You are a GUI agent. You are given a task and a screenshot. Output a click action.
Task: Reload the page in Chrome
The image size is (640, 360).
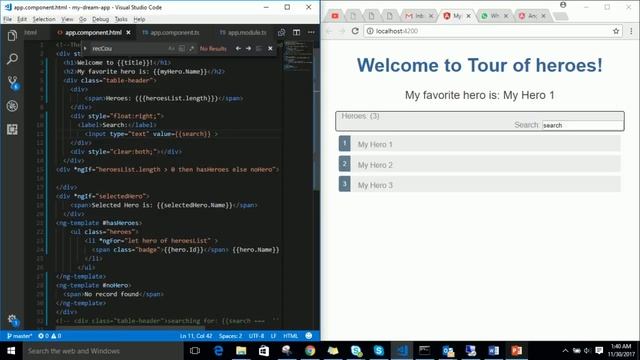355,31
